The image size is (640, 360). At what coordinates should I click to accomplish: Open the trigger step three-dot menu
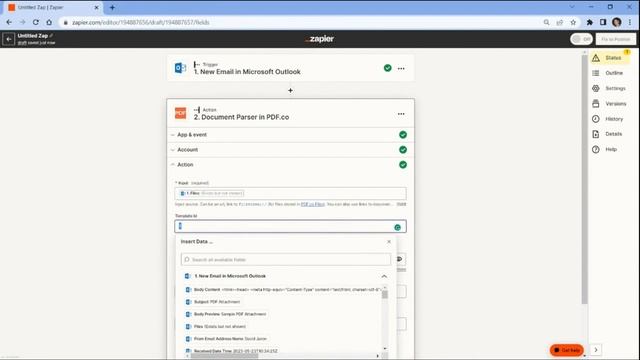[x=401, y=69]
